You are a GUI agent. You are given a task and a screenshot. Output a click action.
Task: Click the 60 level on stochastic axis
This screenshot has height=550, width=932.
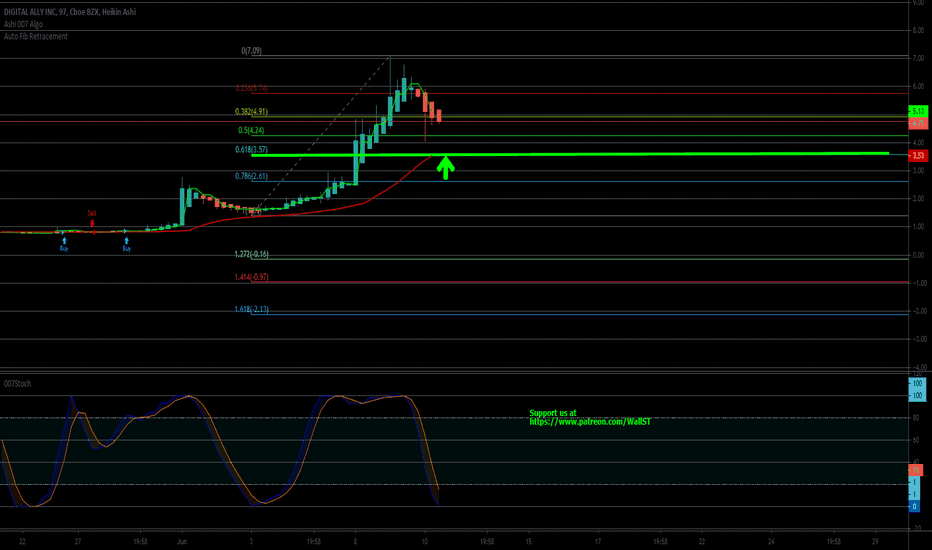point(916,441)
